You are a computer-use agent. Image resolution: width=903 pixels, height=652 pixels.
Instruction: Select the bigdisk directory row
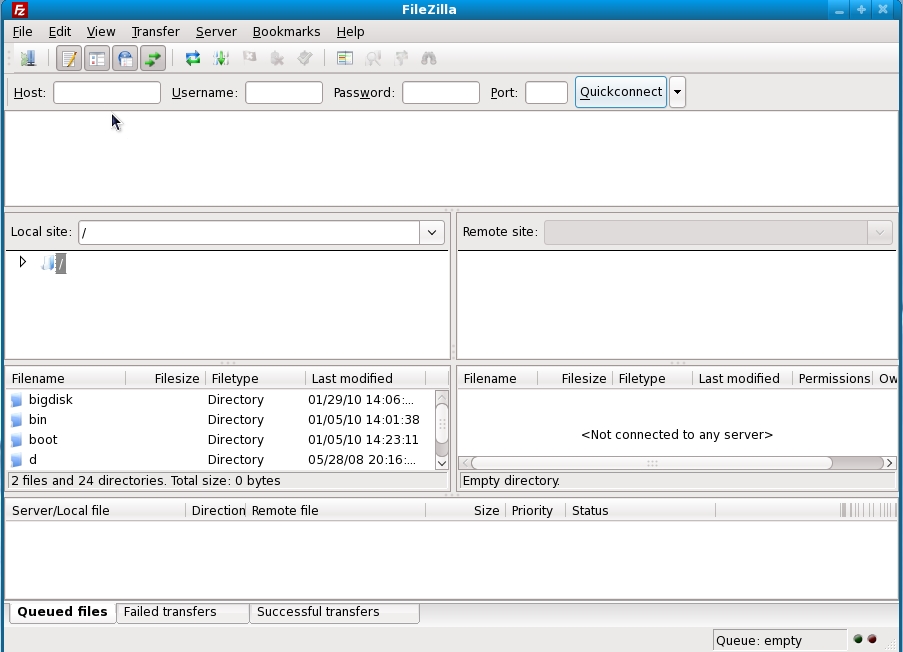click(x=221, y=400)
